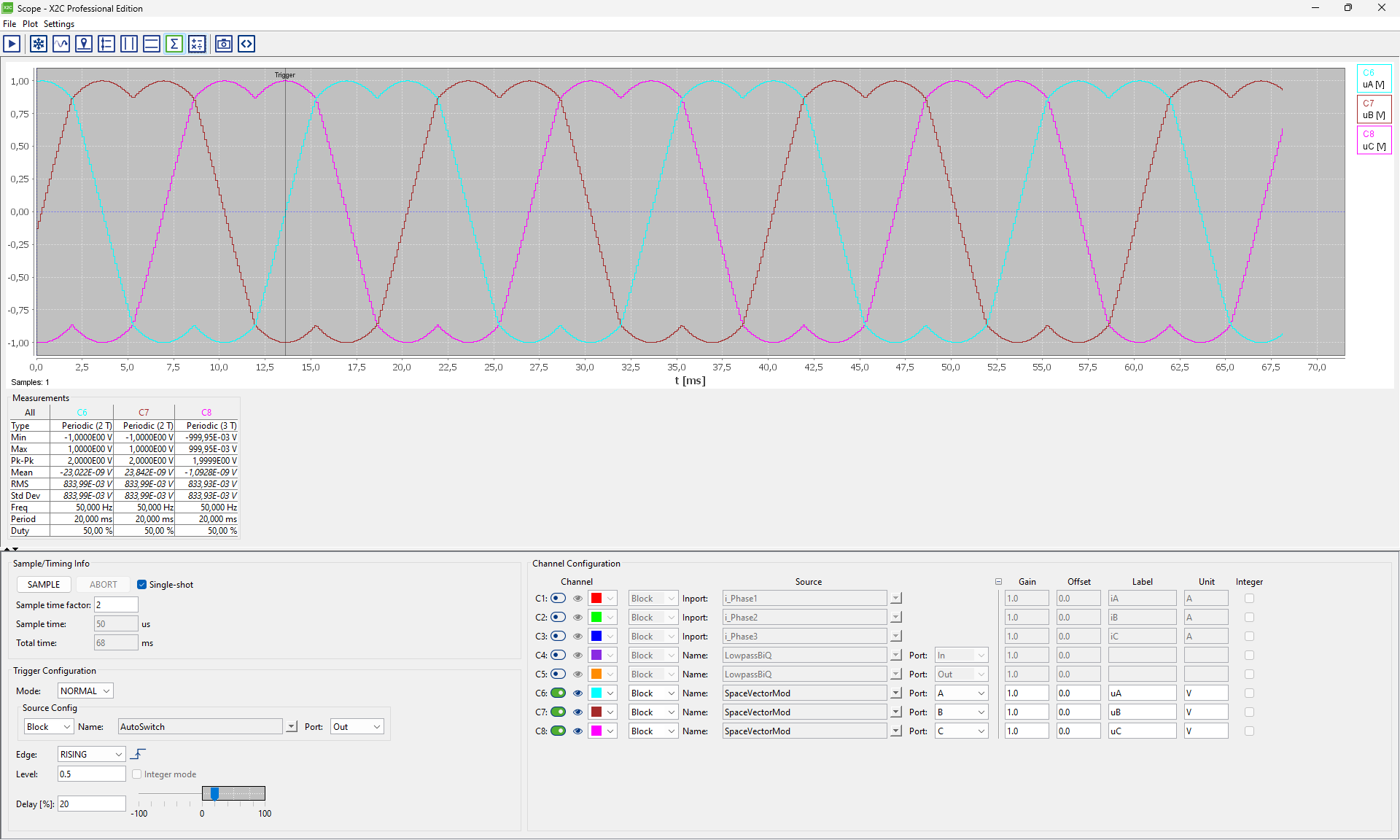Open the Settings menu

pyautogui.click(x=59, y=24)
